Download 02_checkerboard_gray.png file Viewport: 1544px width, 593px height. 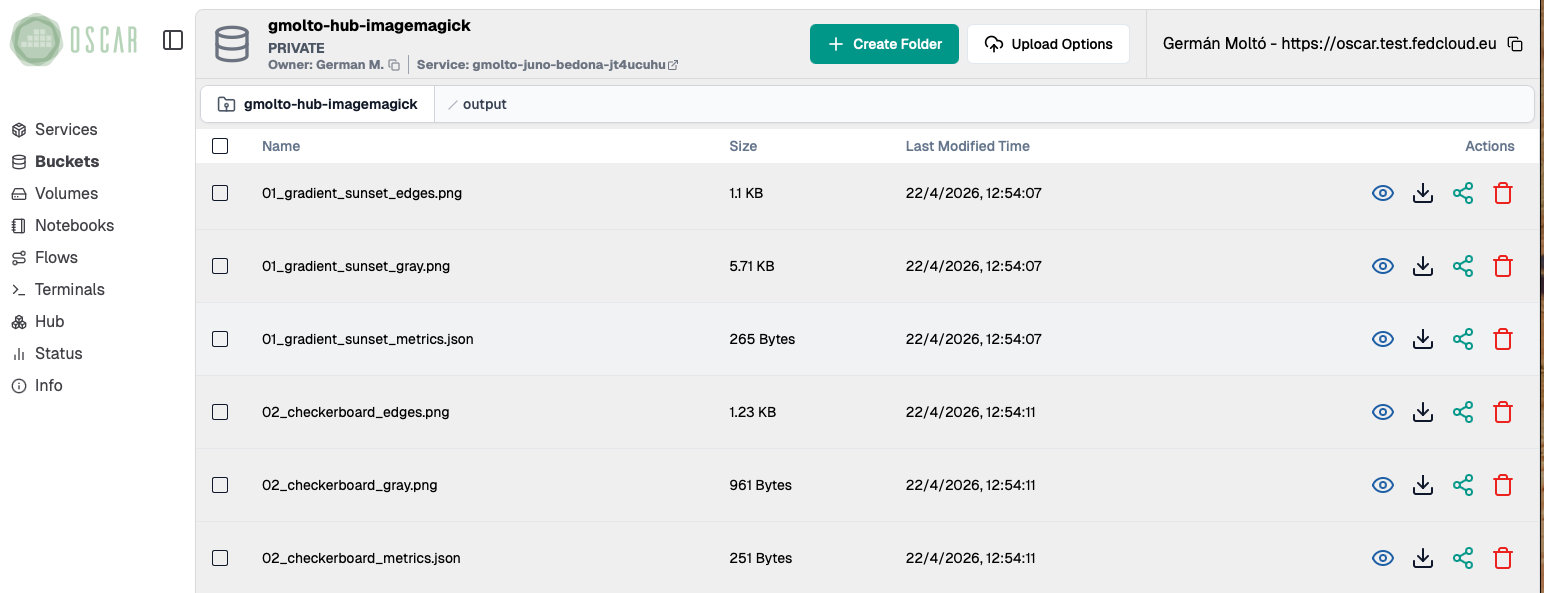1422,485
